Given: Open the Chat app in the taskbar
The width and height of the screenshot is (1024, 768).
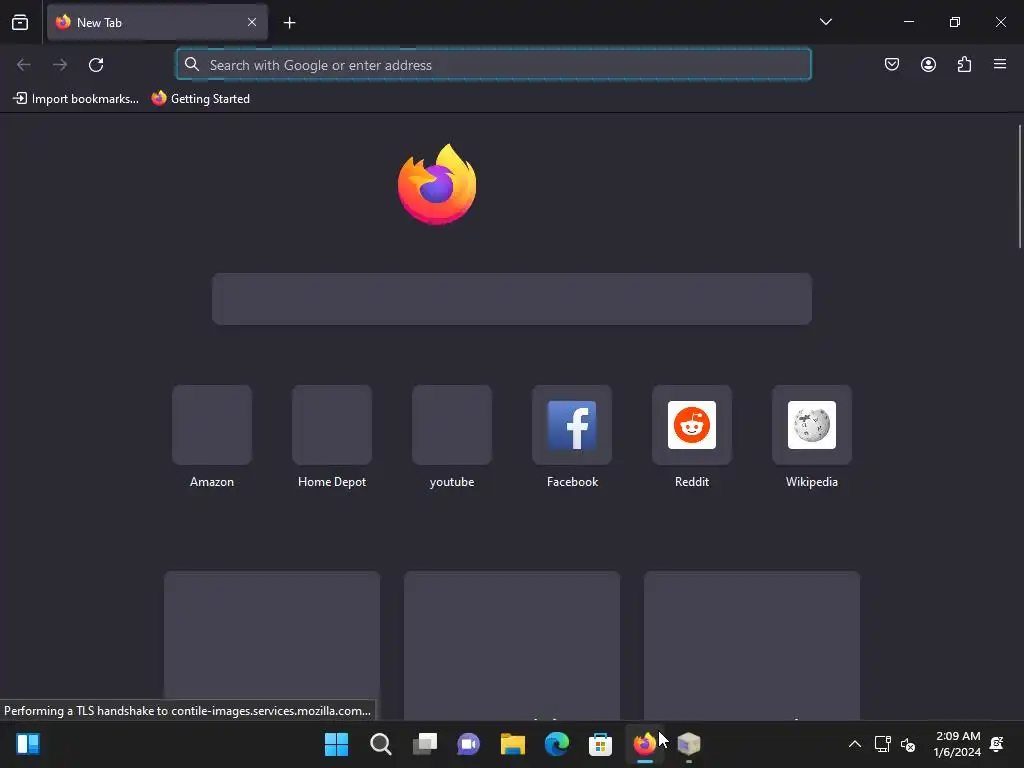Looking at the screenshot, I should pyautogui.click(x=468, y=744).
